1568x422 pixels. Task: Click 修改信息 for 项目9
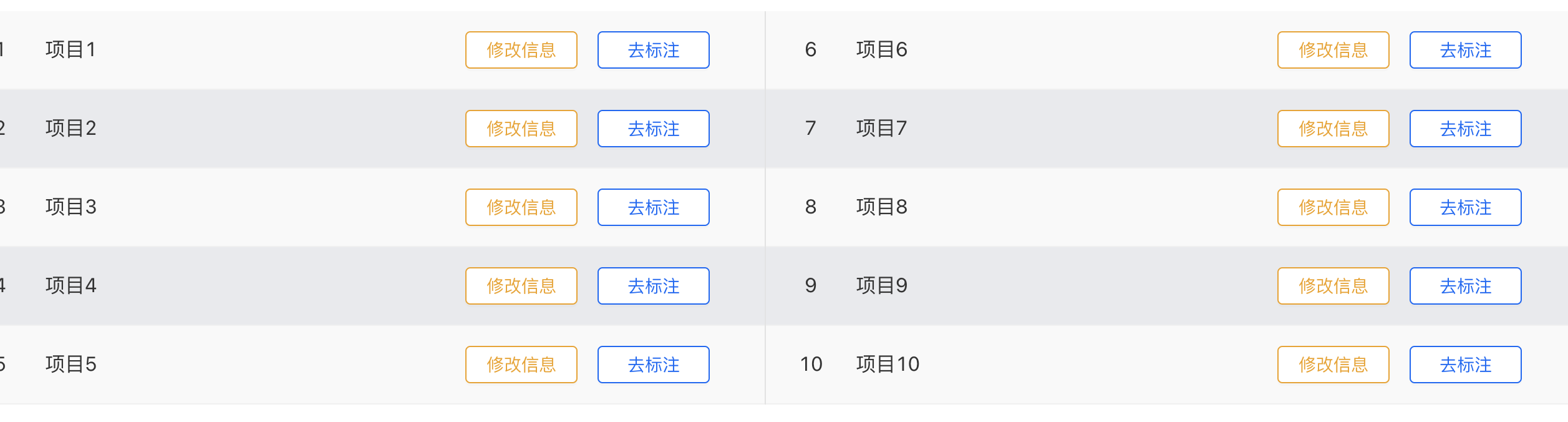(x=1333, y=286)
